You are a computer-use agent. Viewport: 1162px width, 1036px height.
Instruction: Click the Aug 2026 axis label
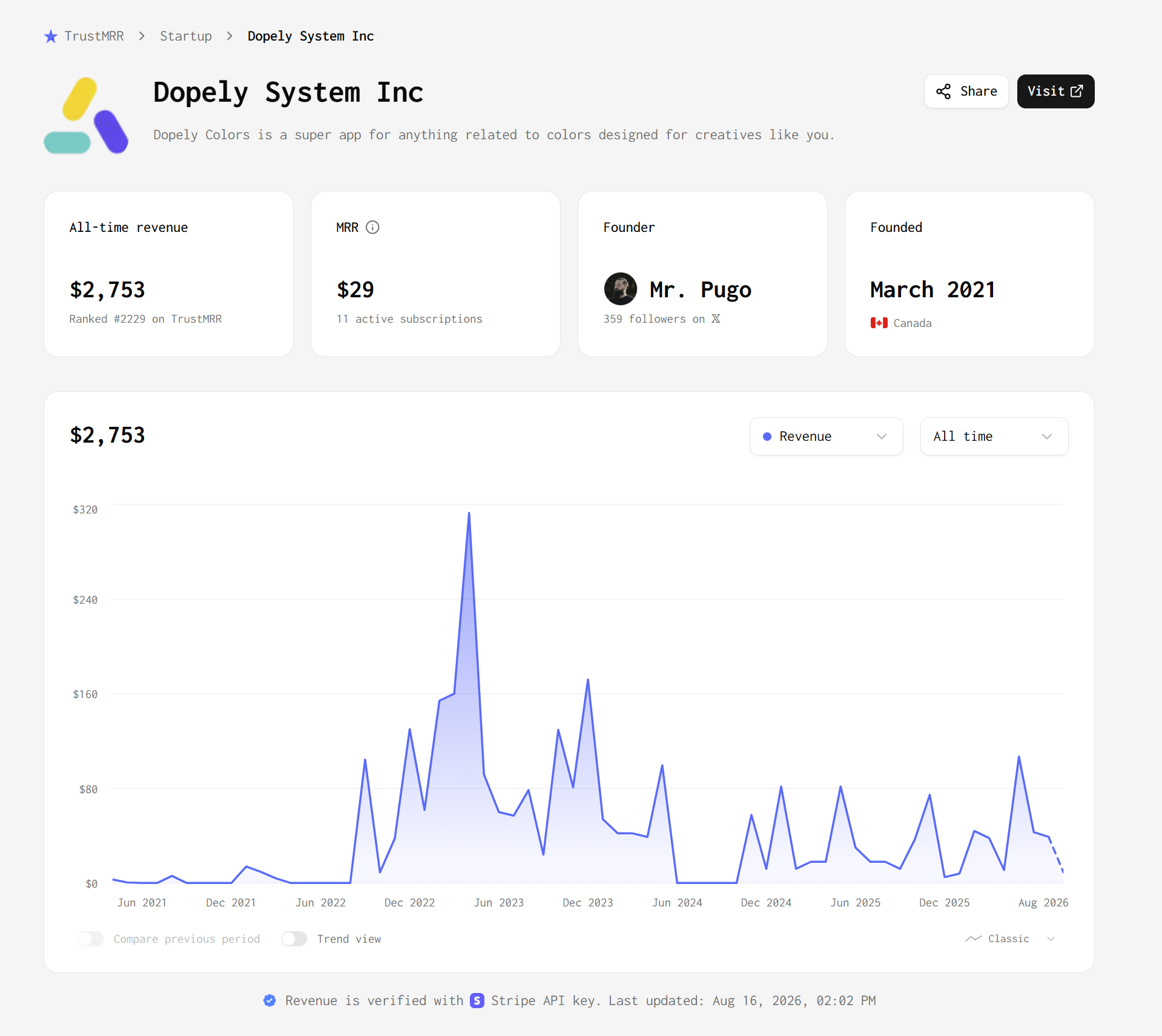click(1043, 902)
